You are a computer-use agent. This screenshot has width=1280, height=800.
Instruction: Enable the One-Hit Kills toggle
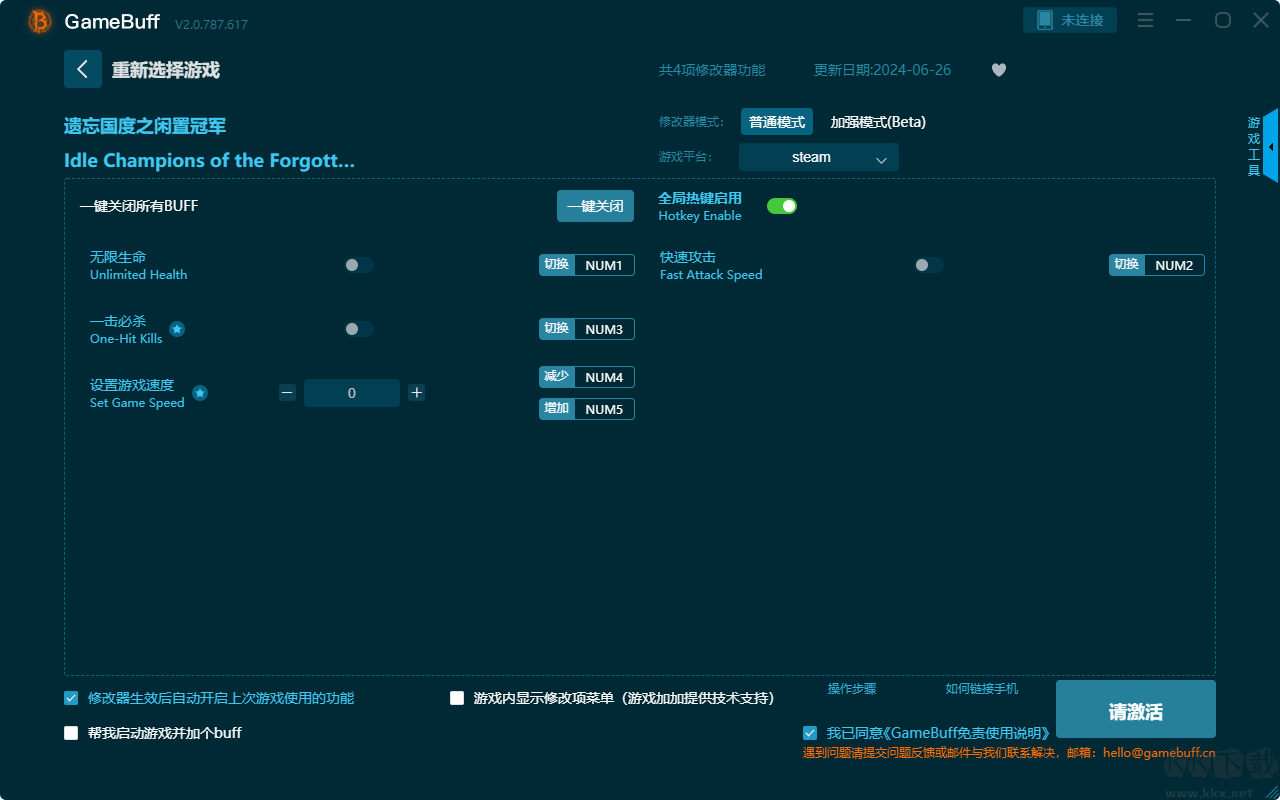(359, 329)
